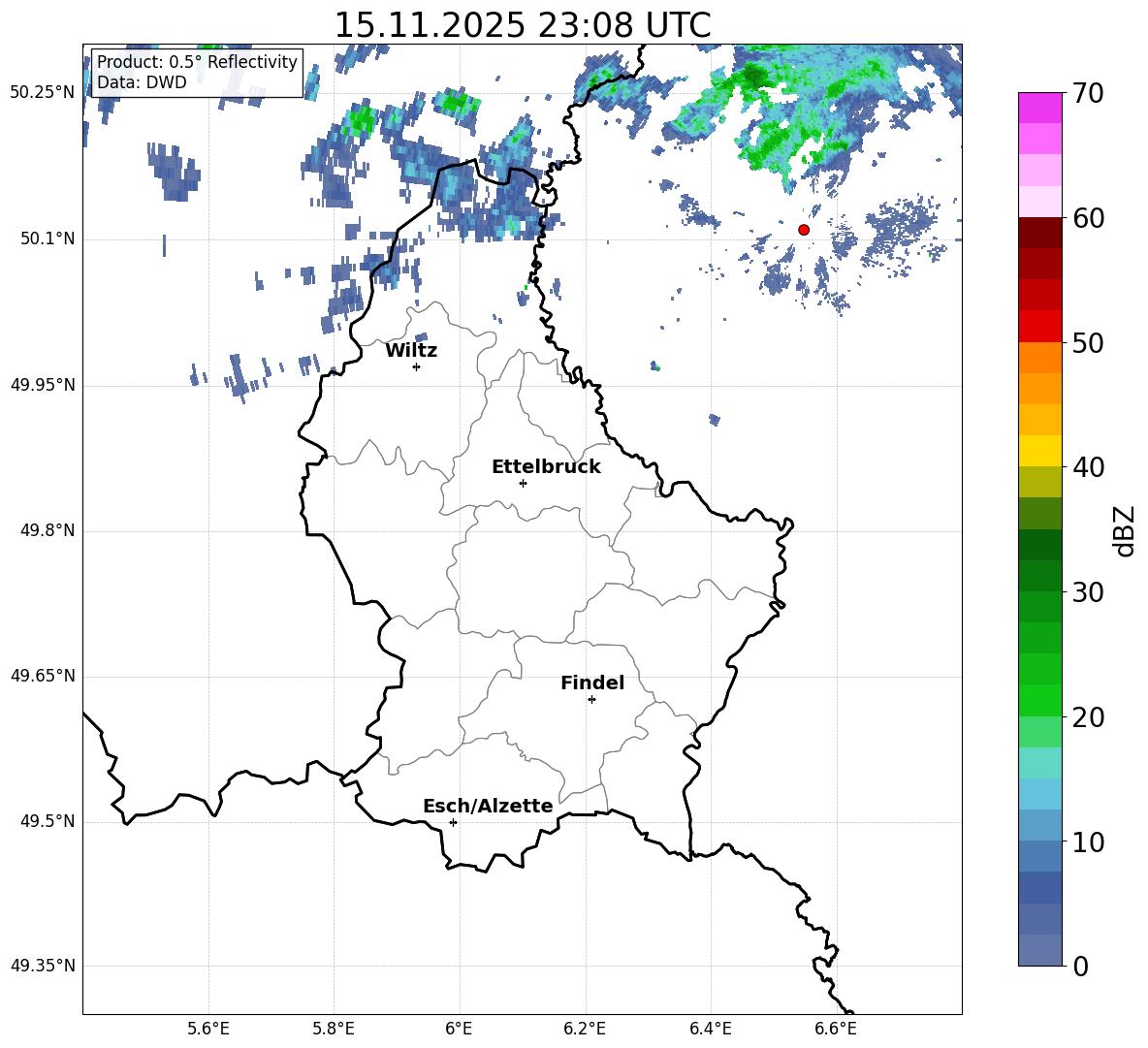Screen dimensions: 1148x1048
Task: Click the dark green colorbar segment near 30
Action: tap(1039, 576)
